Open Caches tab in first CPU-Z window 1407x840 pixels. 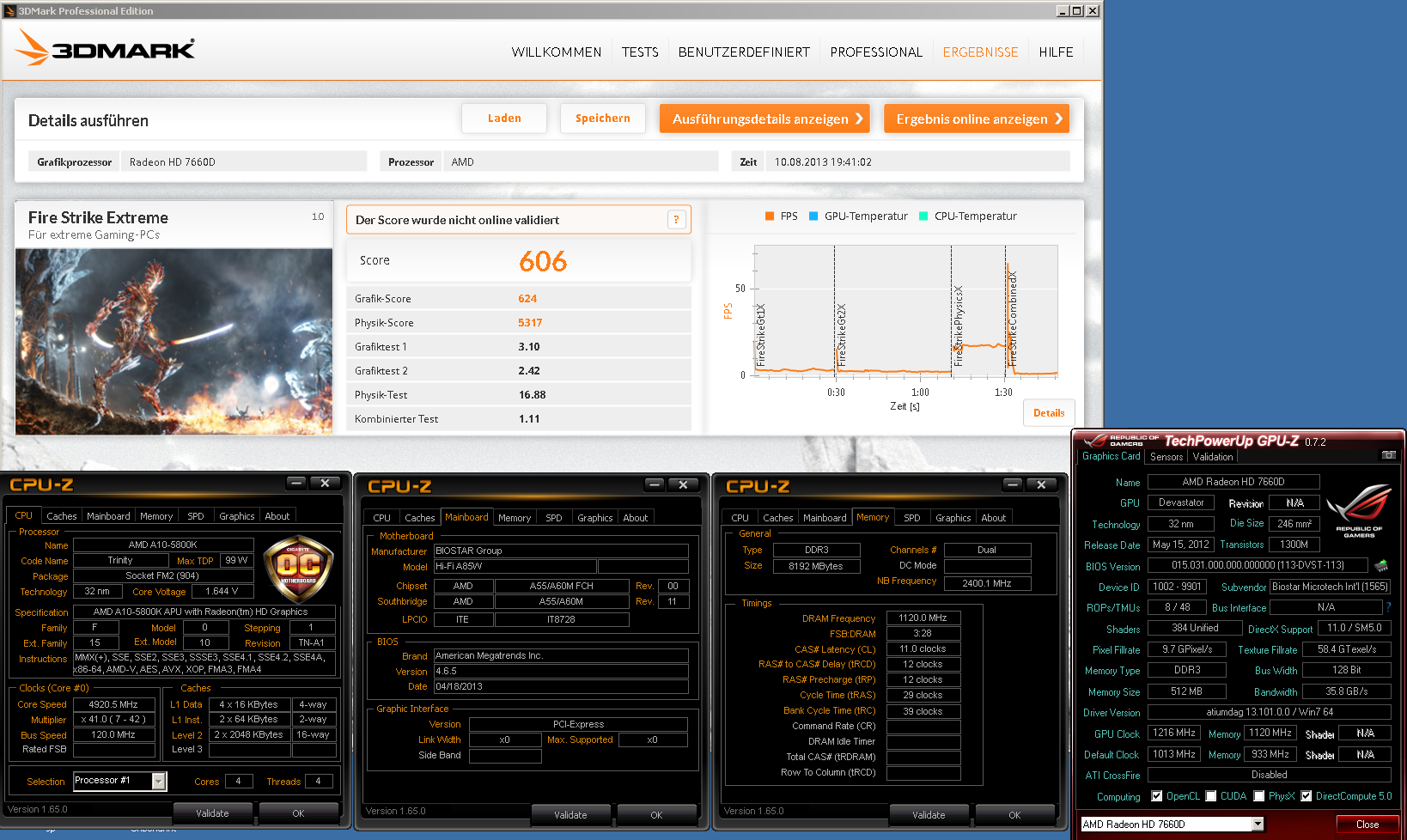pyautogui.click(x=62, y=516)
